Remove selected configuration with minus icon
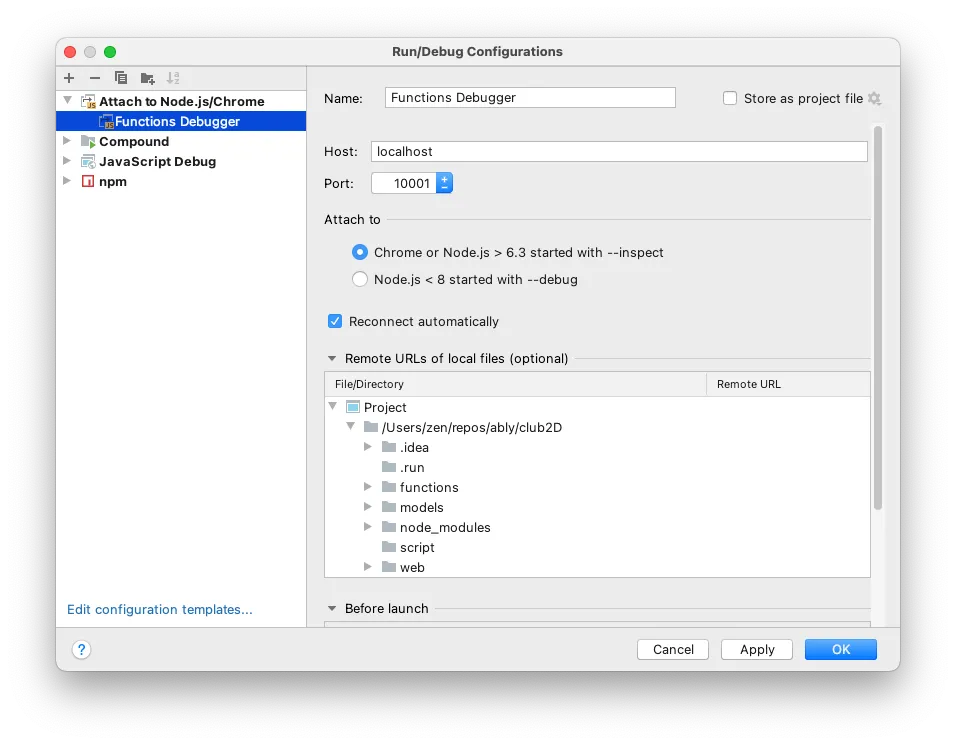The height and width of the screenshot is (745, 956). click(95, 78)
